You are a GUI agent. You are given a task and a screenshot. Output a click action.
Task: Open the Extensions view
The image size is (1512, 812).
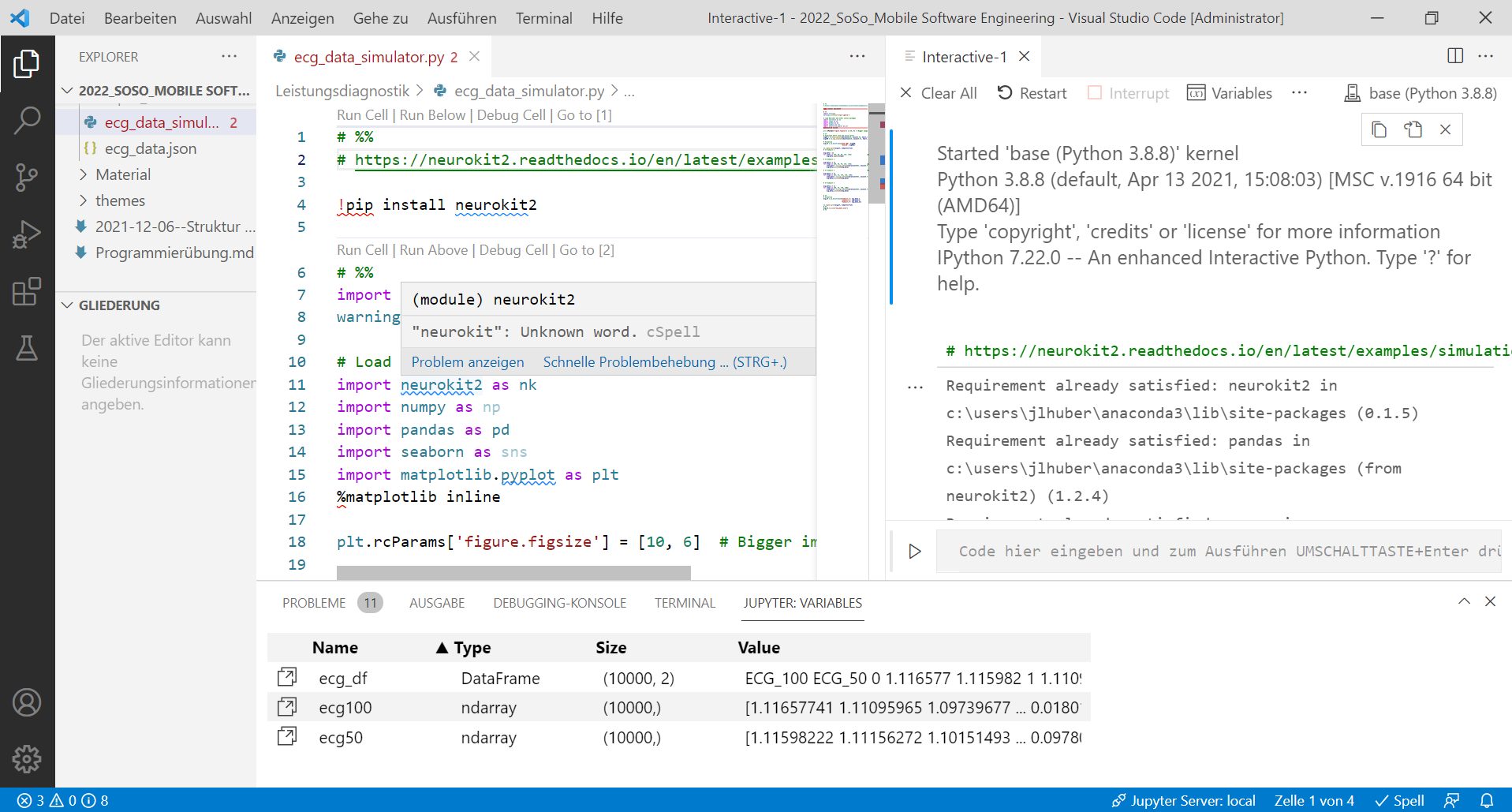click(27, 291)
